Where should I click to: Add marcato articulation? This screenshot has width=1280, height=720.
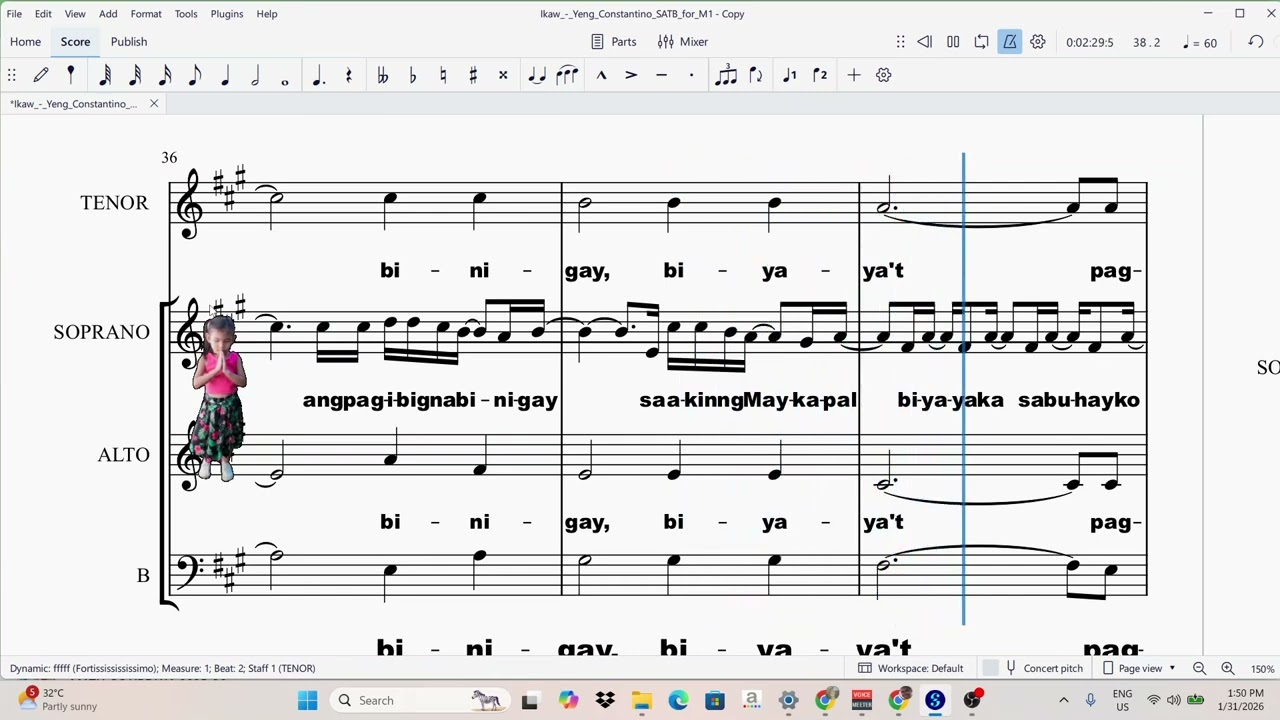tap(601, 75)
